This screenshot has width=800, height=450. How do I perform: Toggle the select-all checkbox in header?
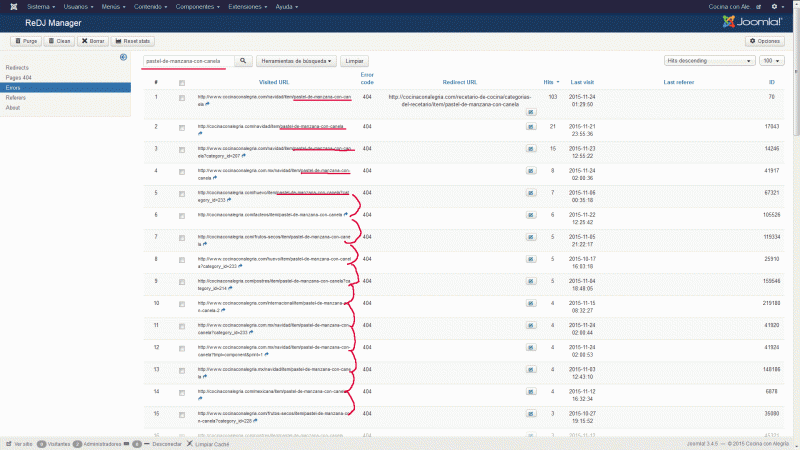[182, 83]
